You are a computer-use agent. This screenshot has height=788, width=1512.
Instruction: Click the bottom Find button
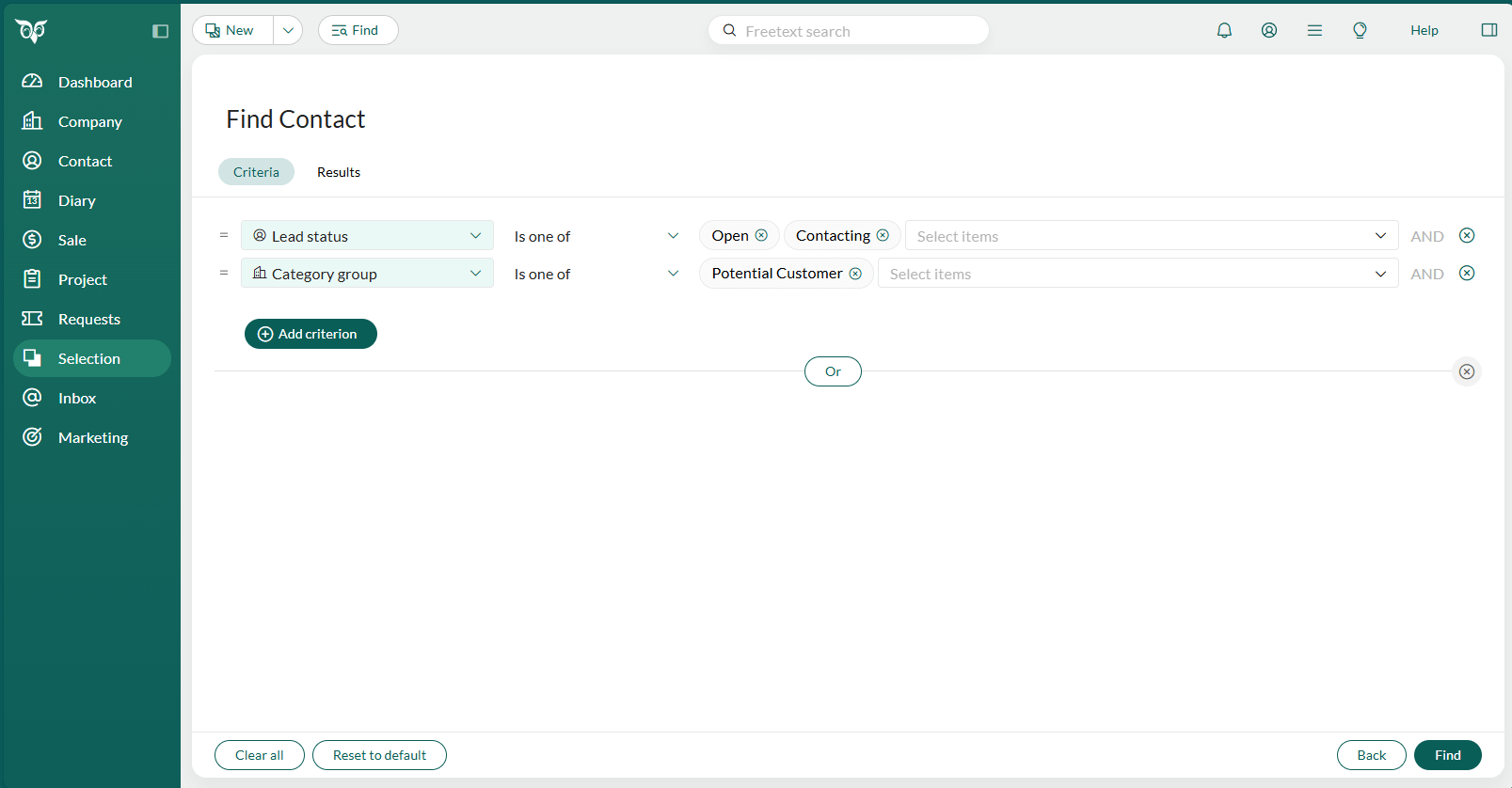click(1448, 755)
